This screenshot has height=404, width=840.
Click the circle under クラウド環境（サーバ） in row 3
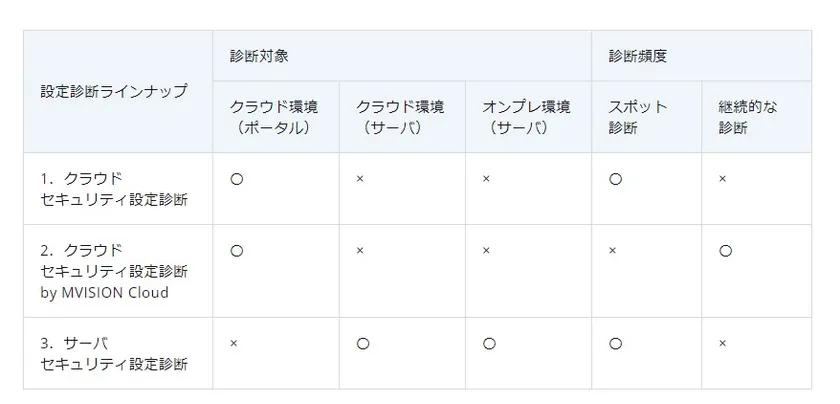click(363, 343)
